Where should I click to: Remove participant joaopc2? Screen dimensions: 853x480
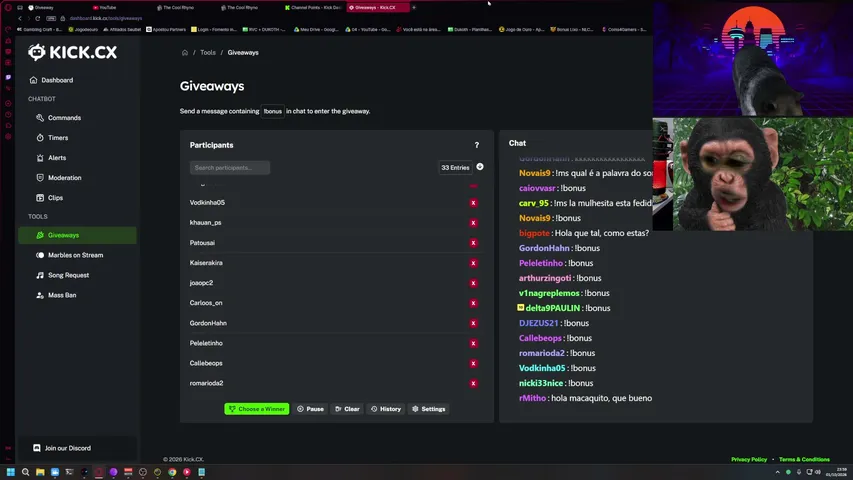point(473,283)
